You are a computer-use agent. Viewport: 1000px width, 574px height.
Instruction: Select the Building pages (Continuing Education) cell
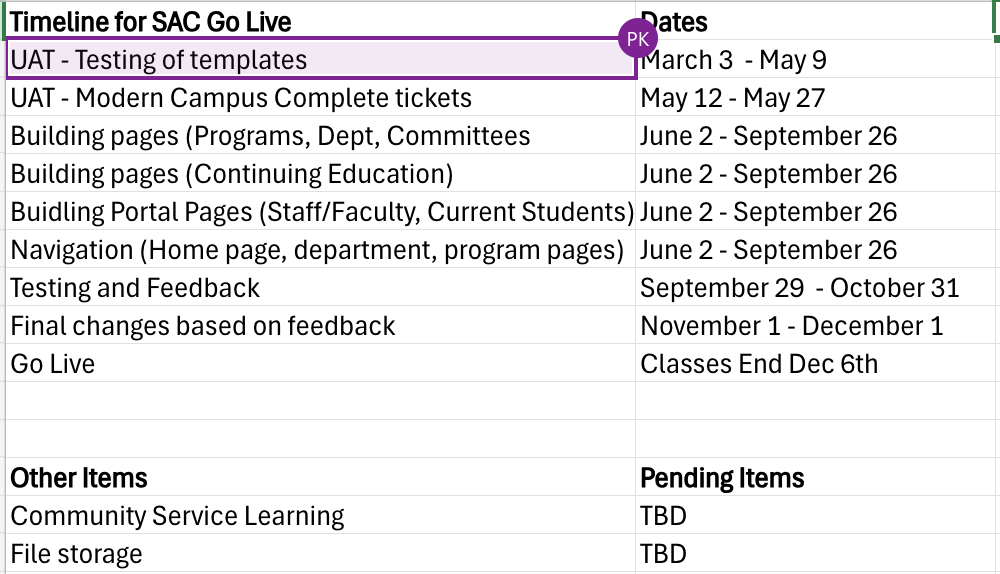click(232, 174)
